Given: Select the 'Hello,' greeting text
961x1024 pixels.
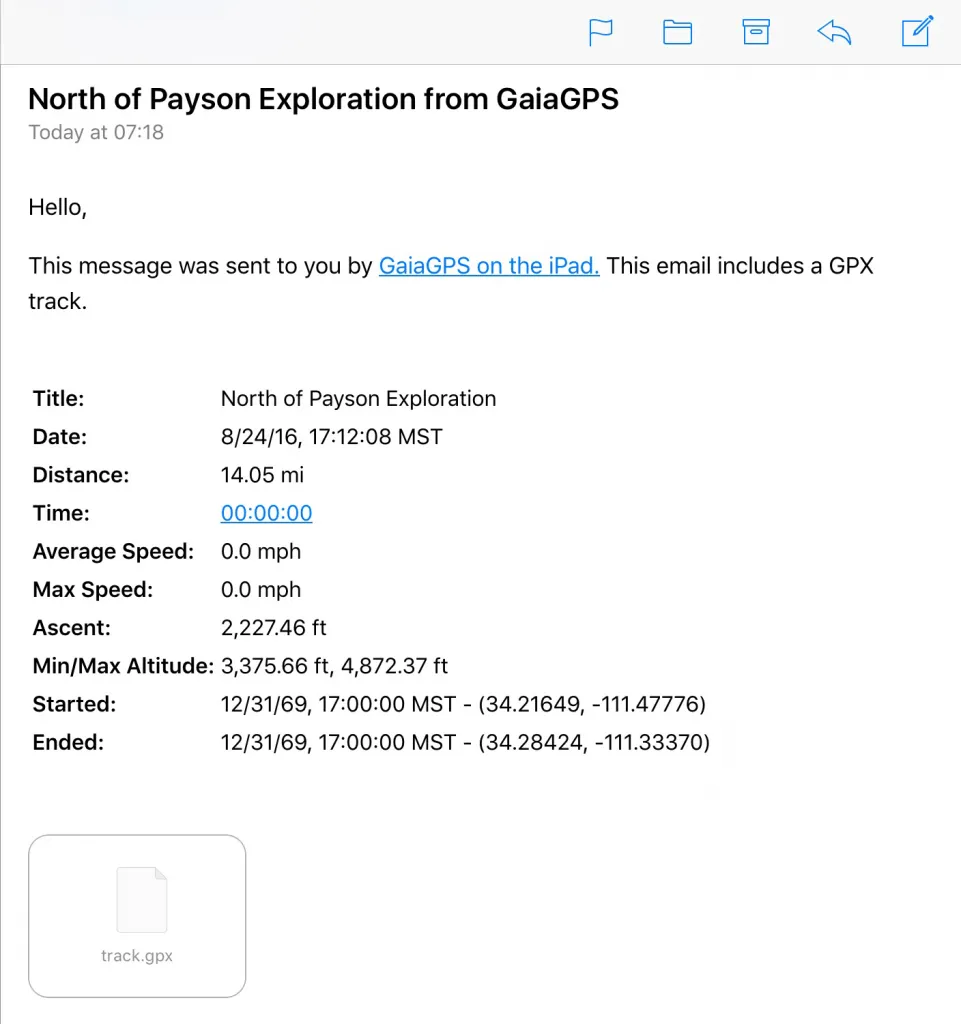Looking at the screenshot, I should tap(57, 208).
